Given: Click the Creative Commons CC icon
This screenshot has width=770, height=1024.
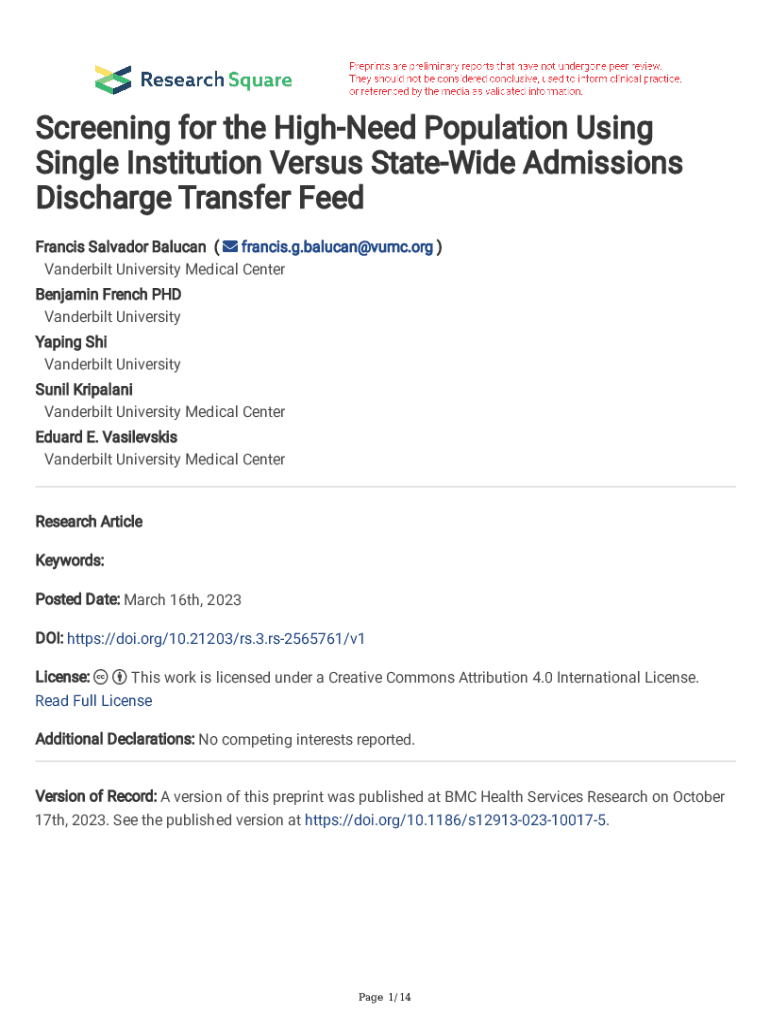Looking at the screenshot, I should click(102, 677).
